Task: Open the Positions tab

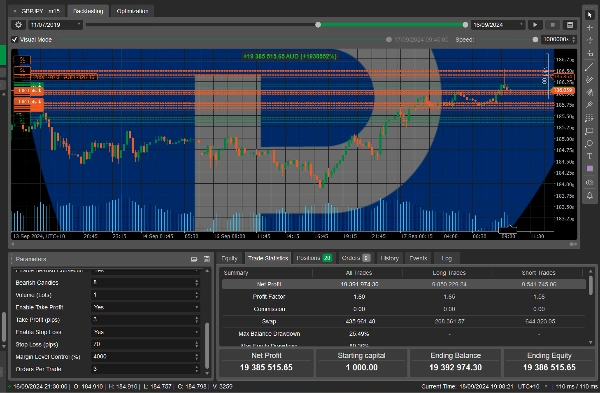Action: click(x=314, y=258)
